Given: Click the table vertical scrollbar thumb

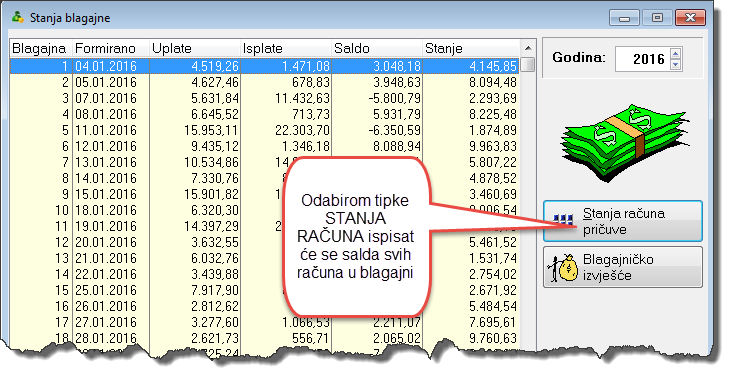Looking at the screenshot, I should (528, 65).
